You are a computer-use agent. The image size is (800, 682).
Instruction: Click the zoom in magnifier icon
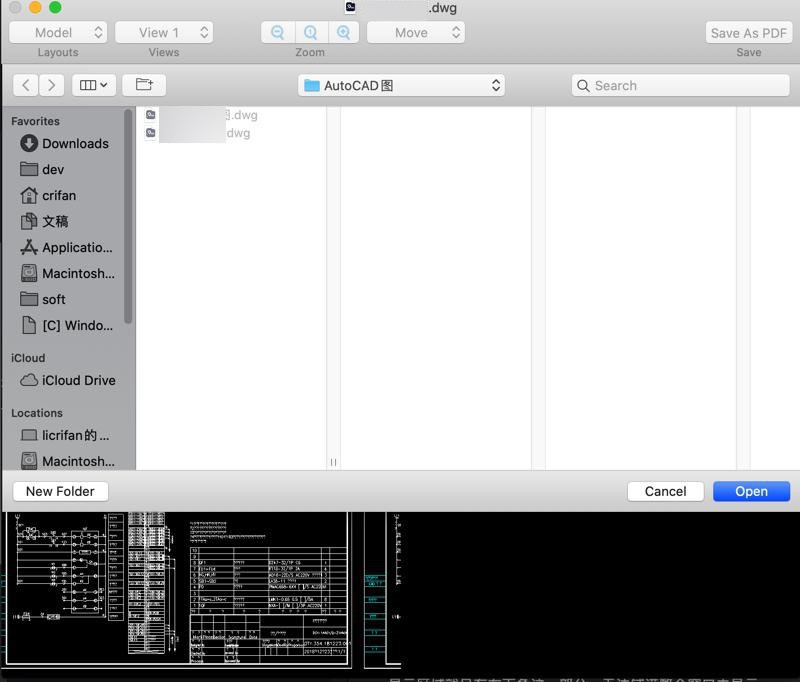[x=344, y=33]
